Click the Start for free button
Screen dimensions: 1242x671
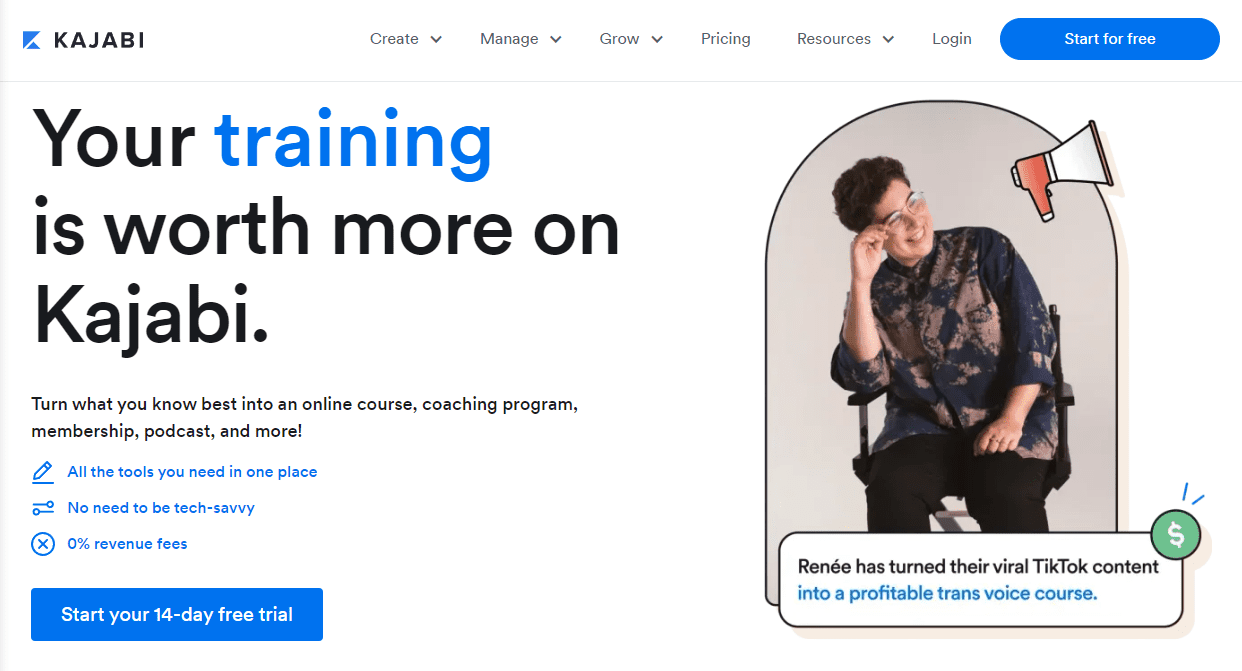pyautogui.click(x=1110, y=39)
